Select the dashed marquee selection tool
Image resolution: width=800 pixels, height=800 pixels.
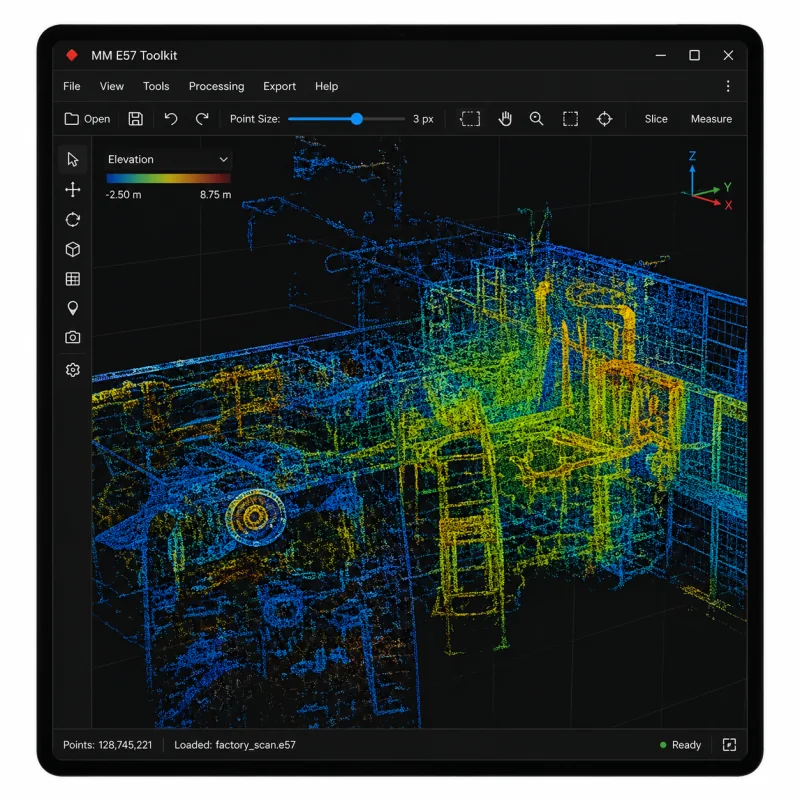point(470,119)
